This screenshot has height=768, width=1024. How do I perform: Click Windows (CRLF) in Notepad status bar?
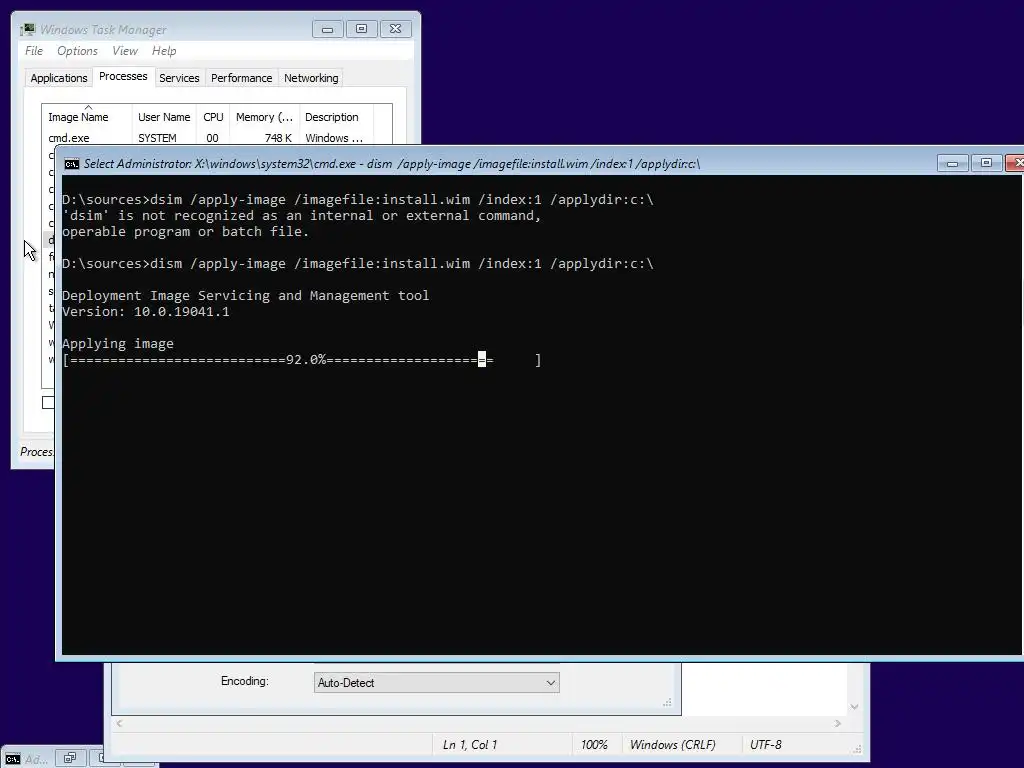tap(673, 744)
